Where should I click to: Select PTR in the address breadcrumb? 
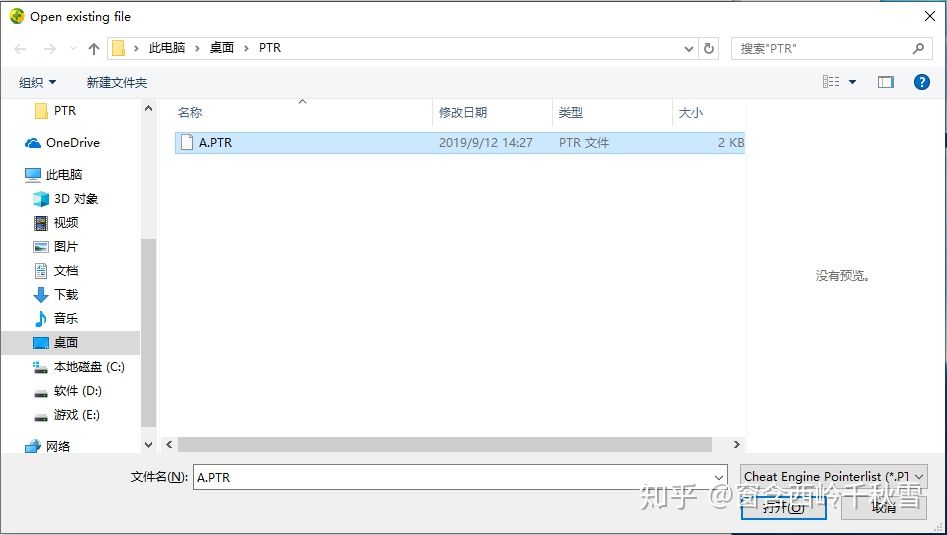(270, 48)
